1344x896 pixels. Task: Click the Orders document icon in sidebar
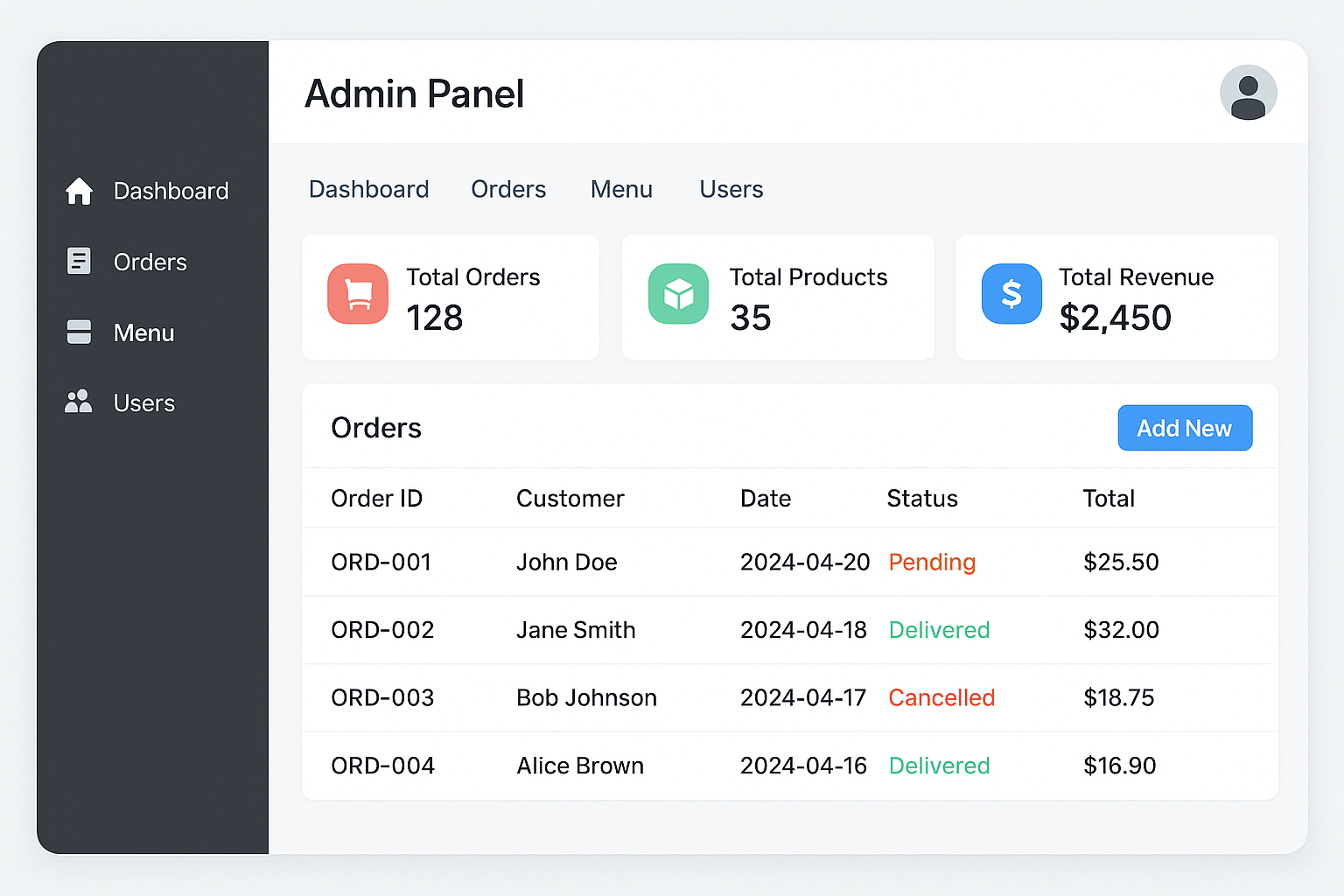(79, 261)
